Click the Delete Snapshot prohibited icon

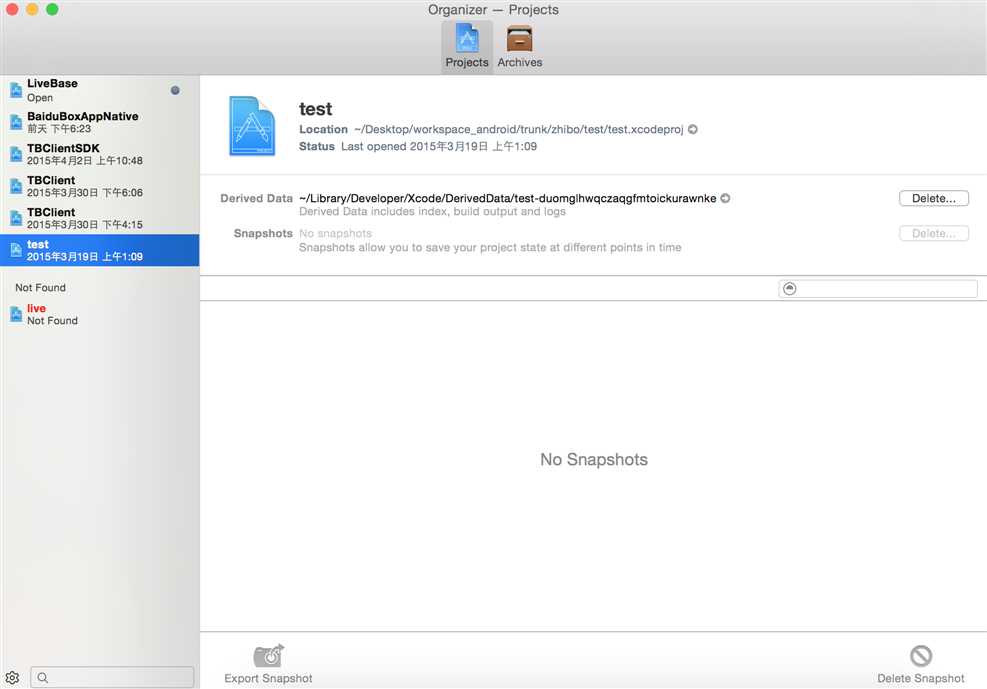(921, 656)
